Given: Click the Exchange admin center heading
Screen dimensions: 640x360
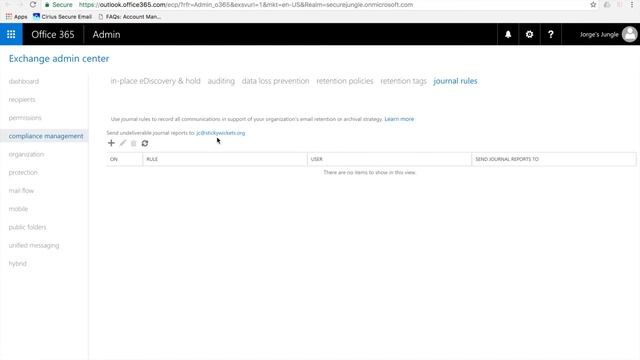Looking at the screenshot, I should [59, 58].
